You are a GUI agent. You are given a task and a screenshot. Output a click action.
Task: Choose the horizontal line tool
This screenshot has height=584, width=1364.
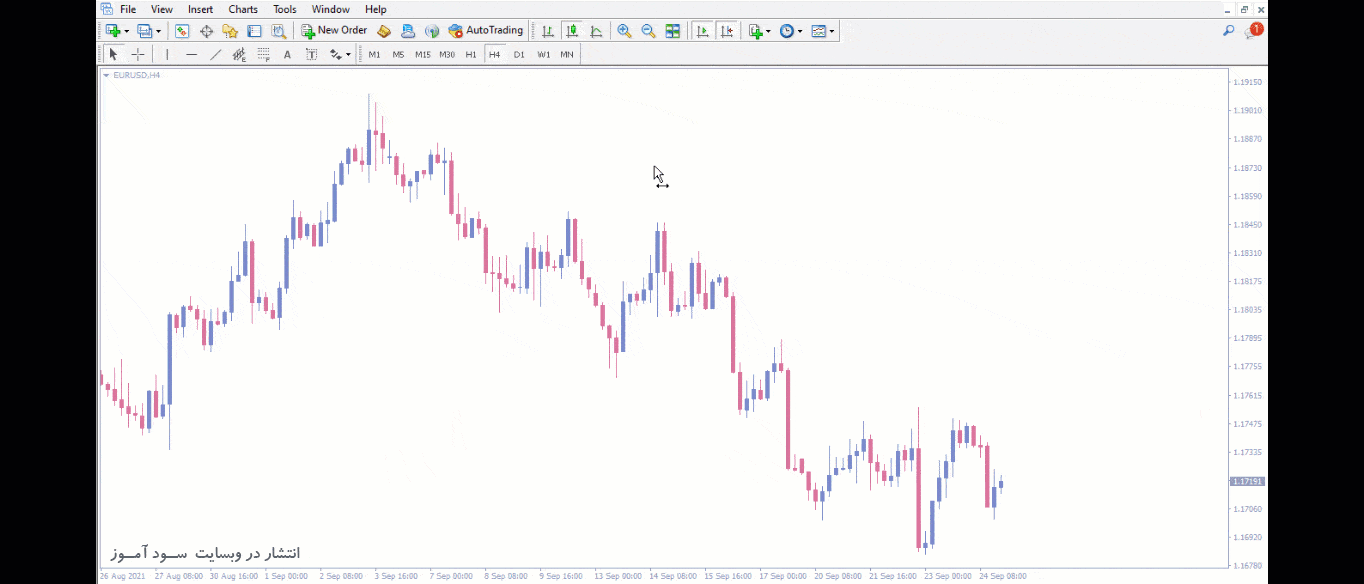point(191,54)
